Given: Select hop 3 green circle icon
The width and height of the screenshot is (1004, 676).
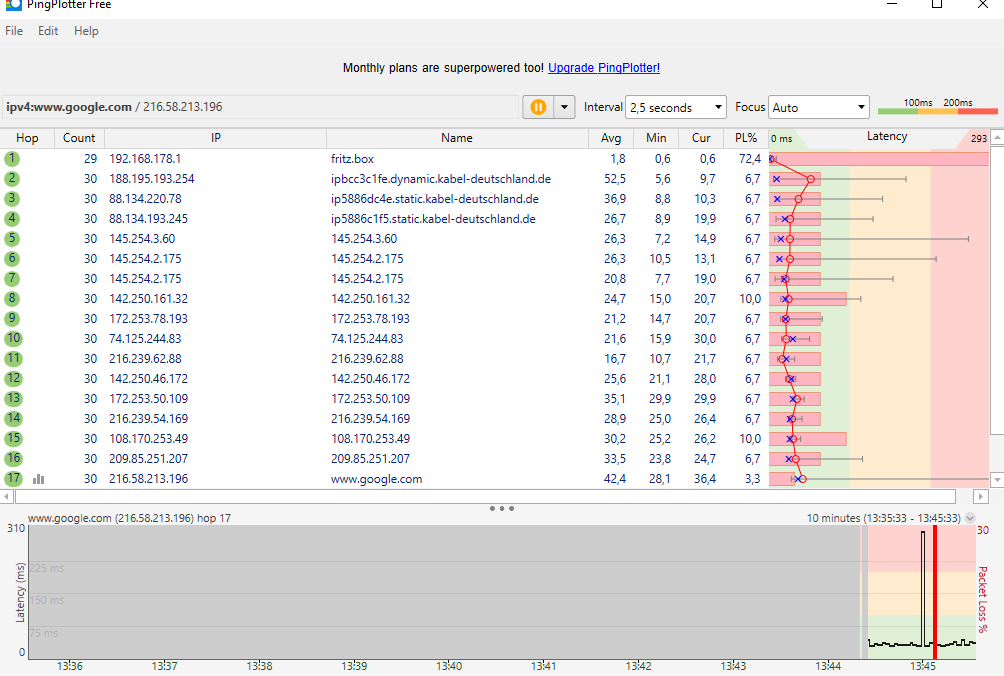Looking at the screenshot, I should [x=12, y=198].
